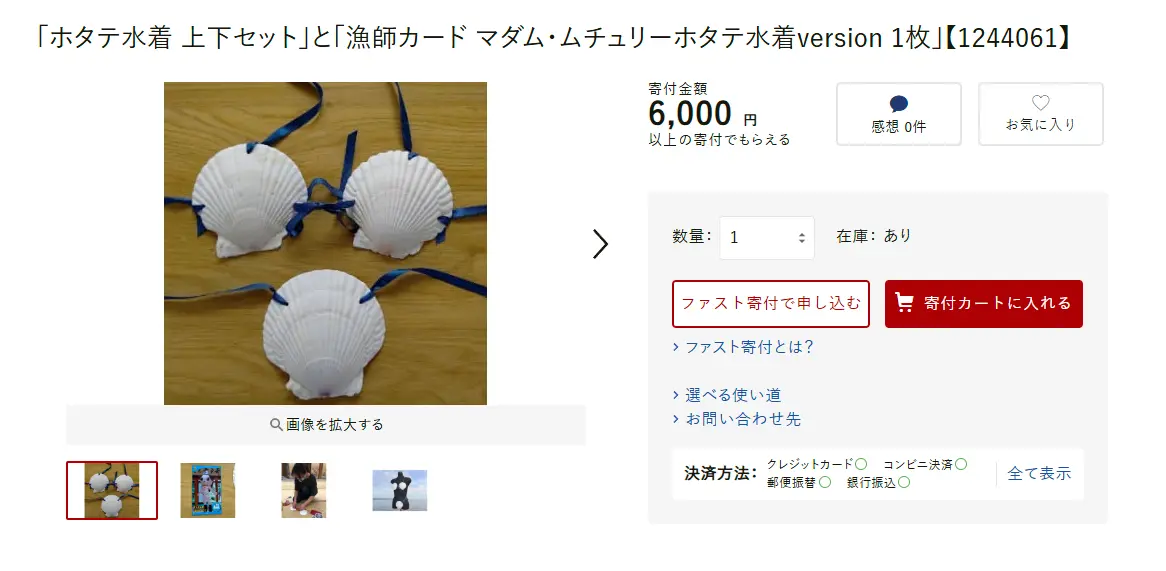
Task: Click the shopping cart icon
Action: pyautogui.click(x=904, y=303)
